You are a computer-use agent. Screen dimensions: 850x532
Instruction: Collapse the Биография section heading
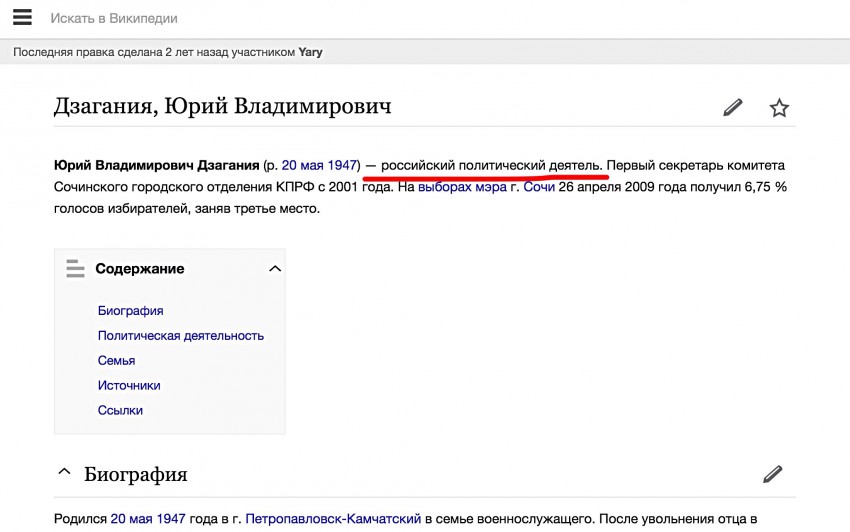(64, 473)
